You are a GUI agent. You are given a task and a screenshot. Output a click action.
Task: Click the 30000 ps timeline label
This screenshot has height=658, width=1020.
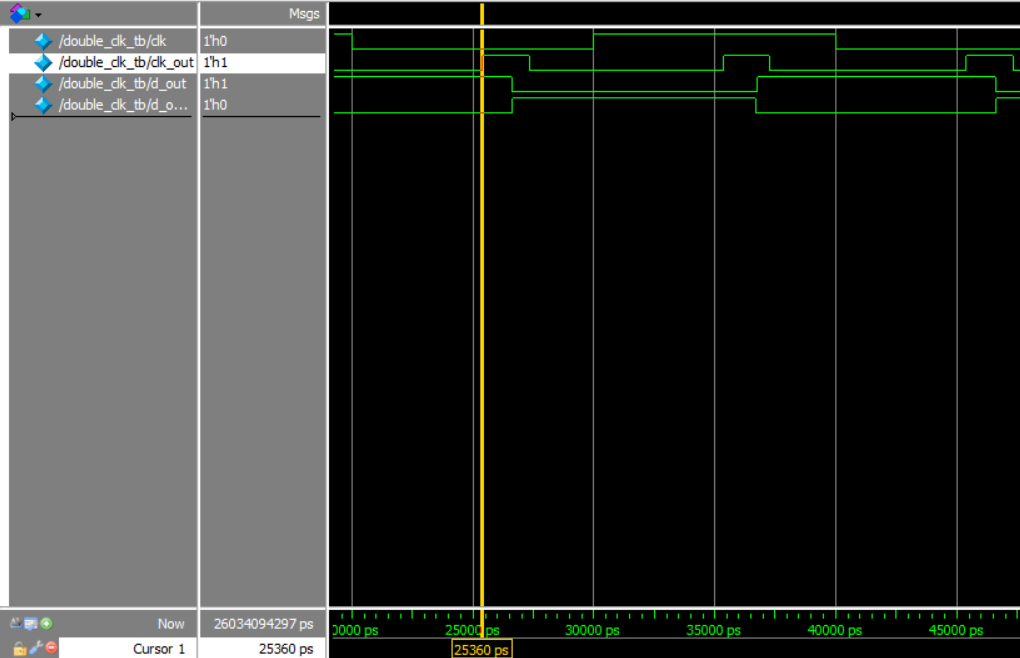click(x=592, y=630)
